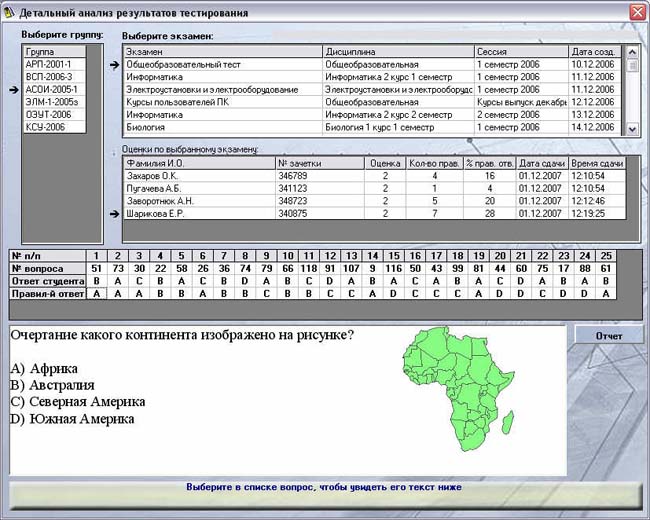
Task: Select group ЭЛМ-1-2005з
Action: (55, 102)
